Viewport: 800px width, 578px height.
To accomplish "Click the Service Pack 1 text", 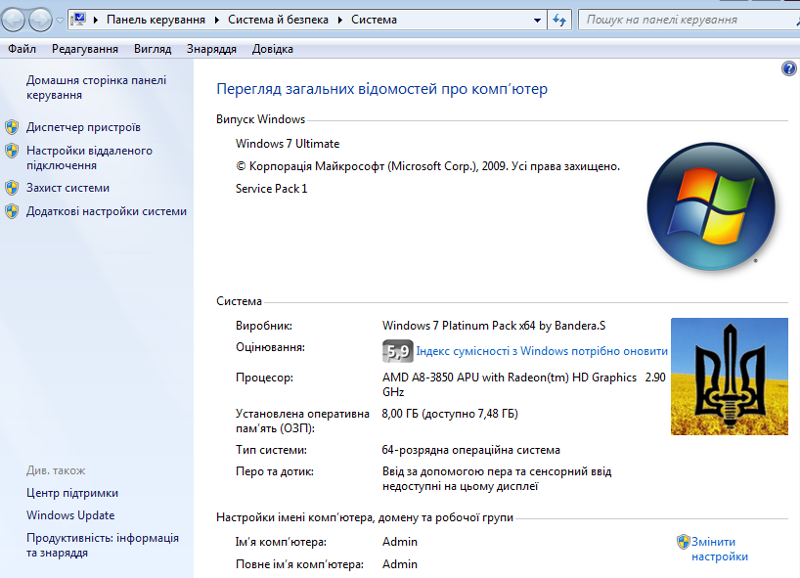I will coord(271,189).
